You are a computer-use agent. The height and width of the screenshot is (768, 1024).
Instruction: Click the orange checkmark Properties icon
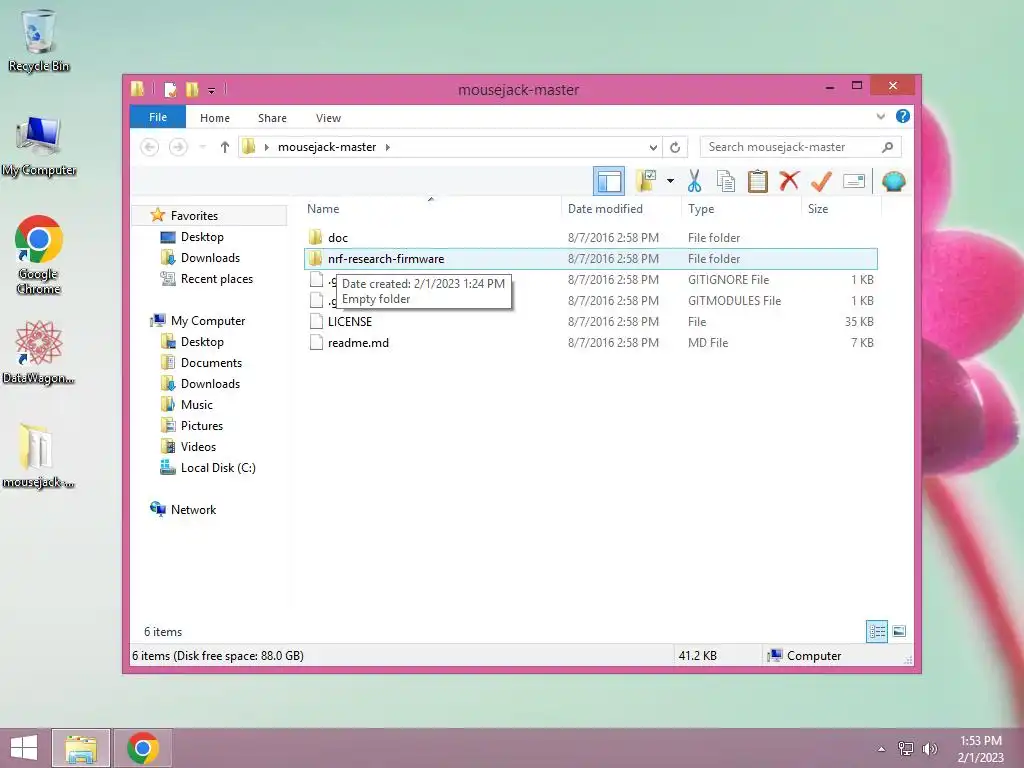(821, 181)
